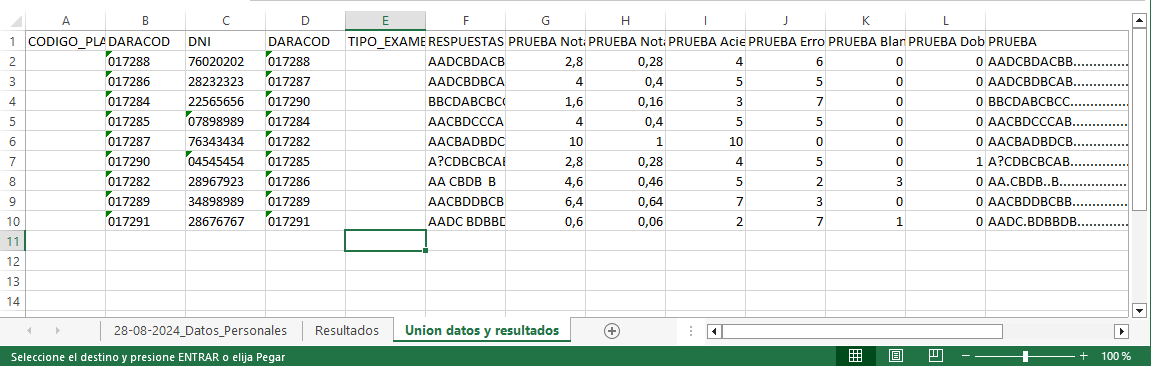Screen dimensions: 1151x366
Task: Click the PRUEBA Dob header cell
Action: point(945,42)
